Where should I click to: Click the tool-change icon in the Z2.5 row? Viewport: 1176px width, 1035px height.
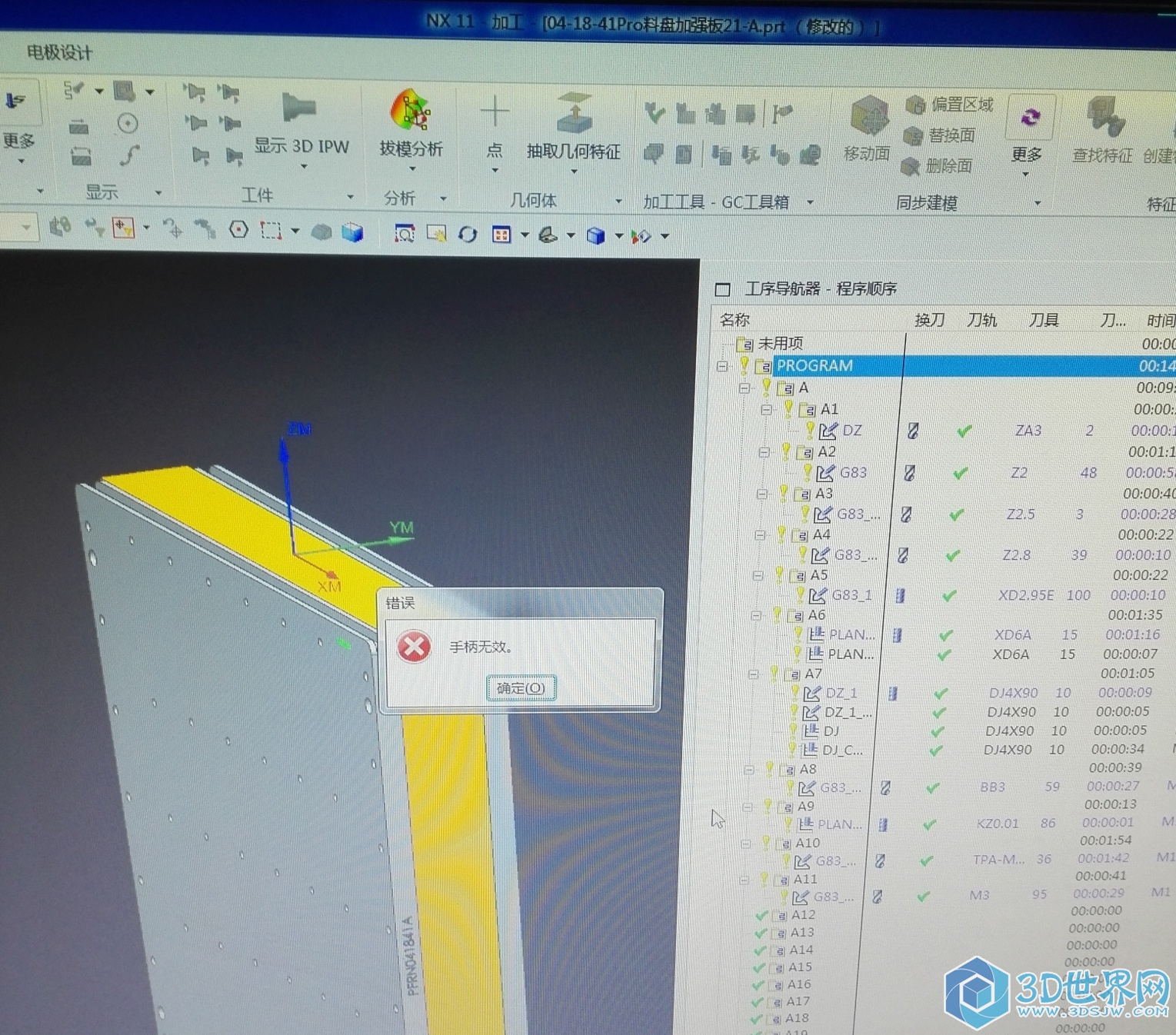906,514
